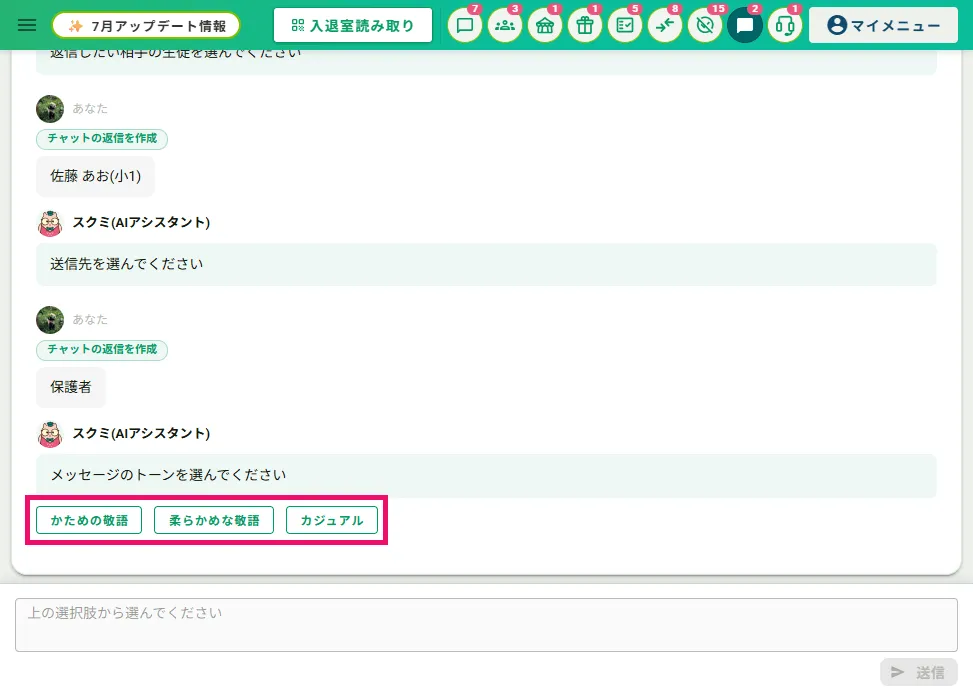The image size is (973, 698).
Task: Open the crossed-out gauge icon with badge 15
Action: click(705, 25)
